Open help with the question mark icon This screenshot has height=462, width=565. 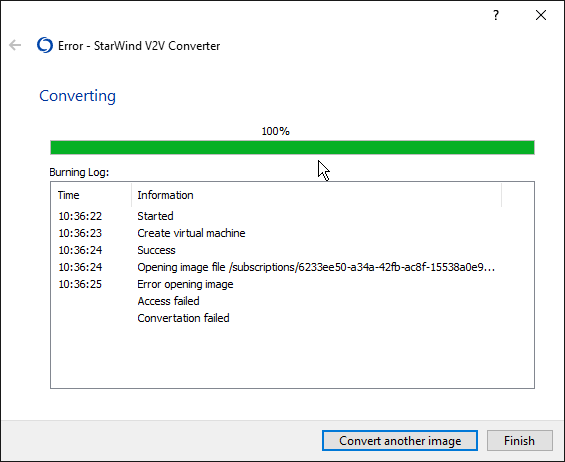point(496,15)
